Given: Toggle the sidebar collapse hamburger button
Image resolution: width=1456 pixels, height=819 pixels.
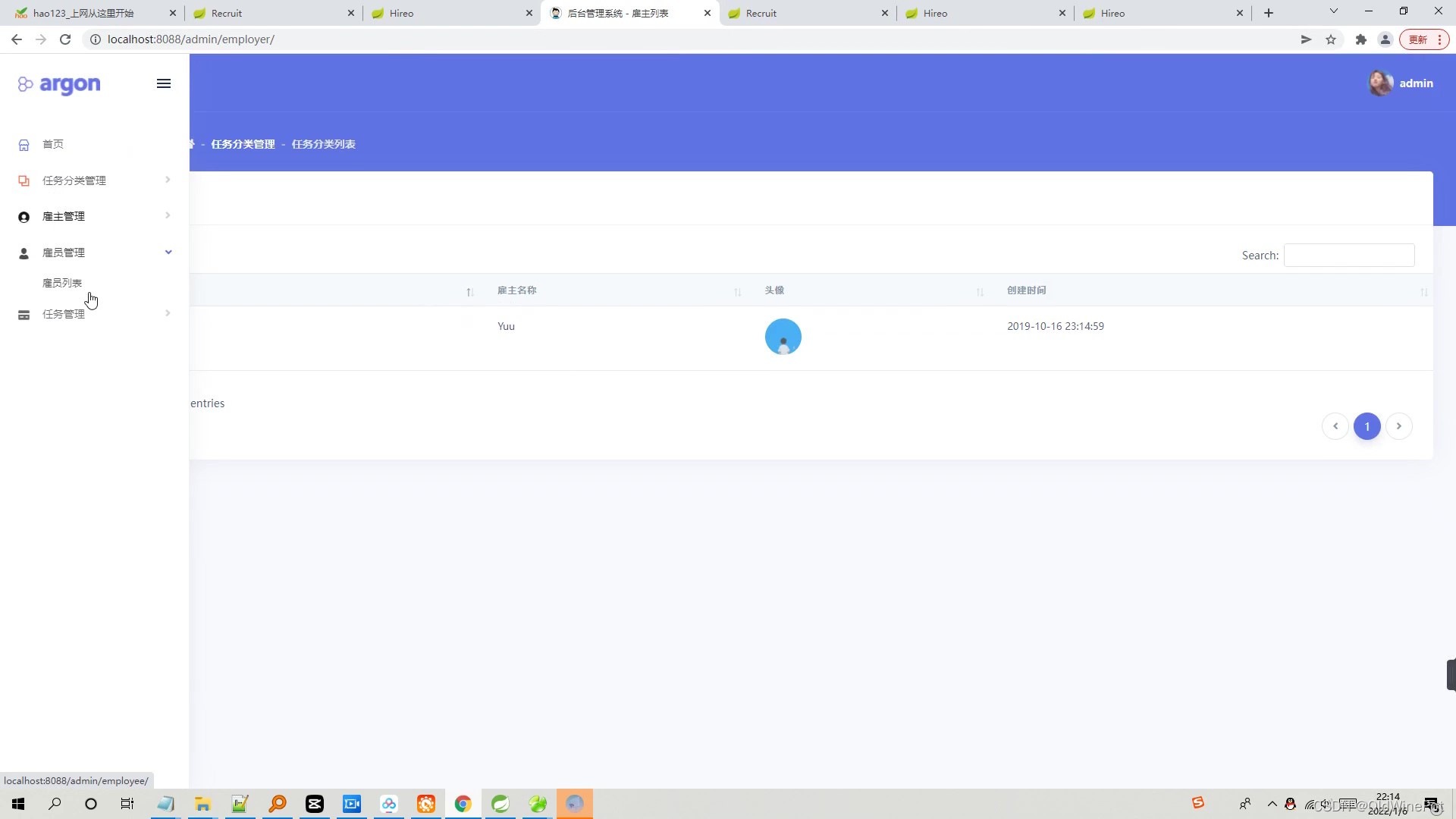Looking at the screenshot, I should coord(163,83).
